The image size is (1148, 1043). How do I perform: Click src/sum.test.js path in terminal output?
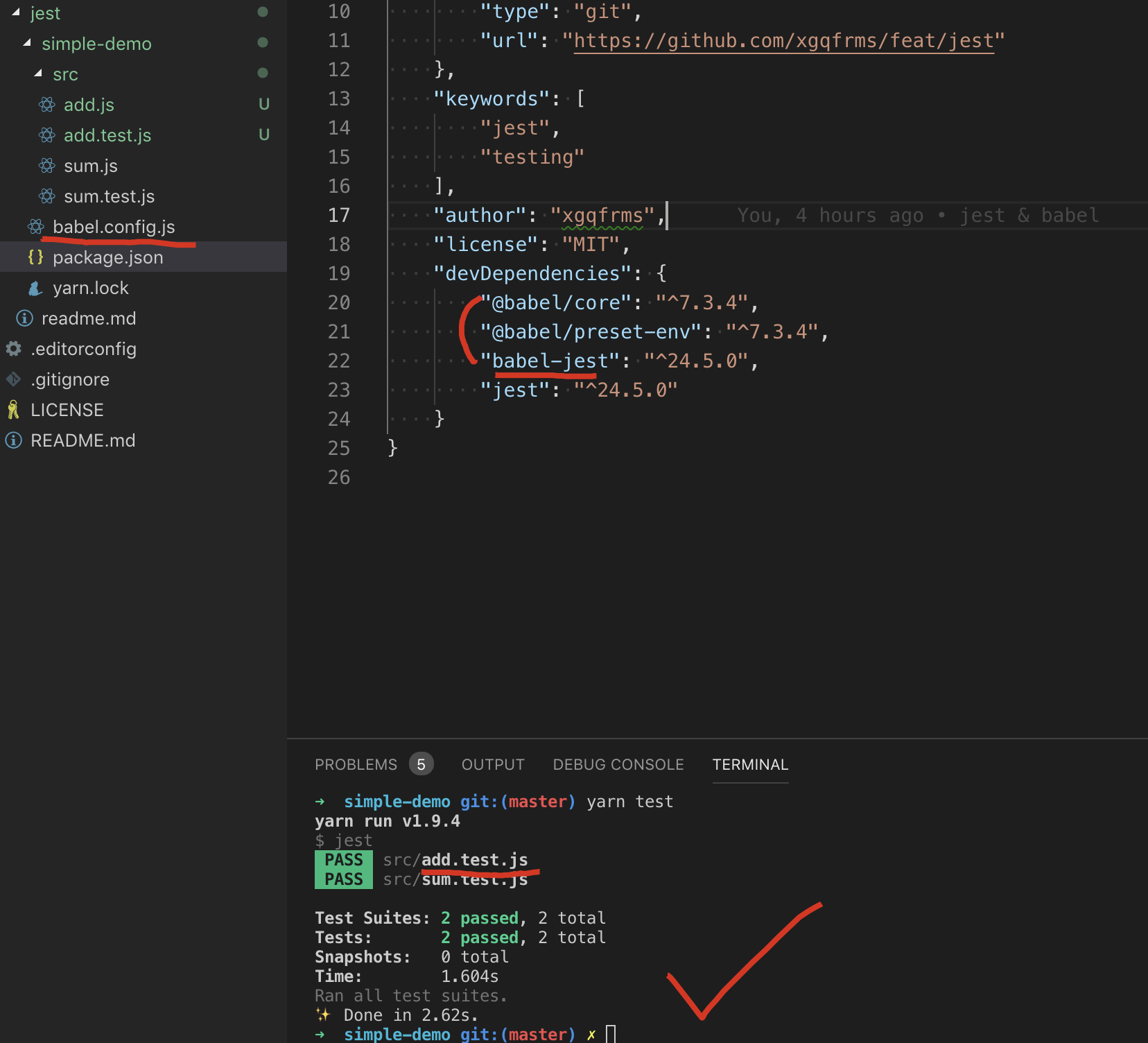[x=455, y=879]
